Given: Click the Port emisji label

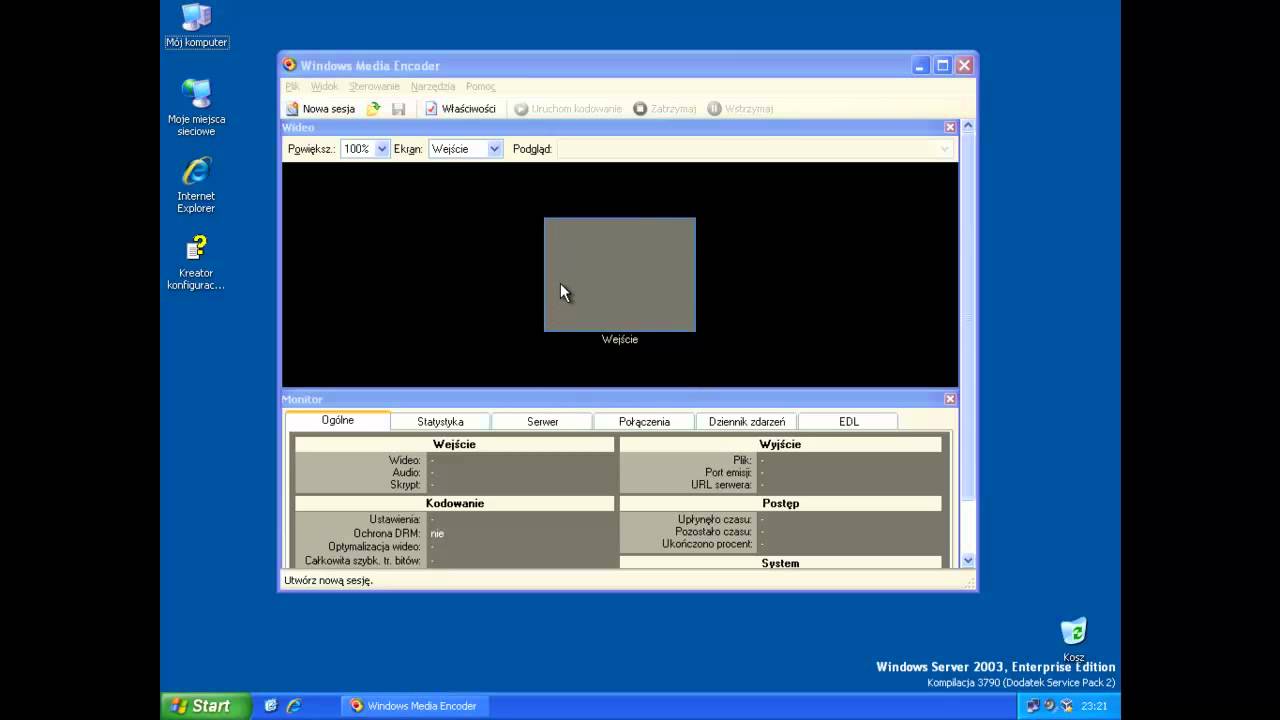Looking at the screenshot, I should coord(728,473).
